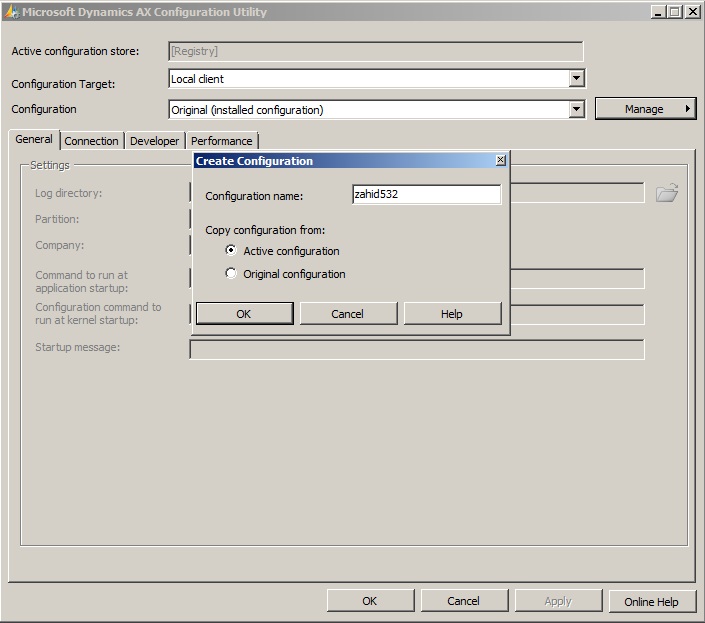Viewport: 705px width, 623px height.
Task: Open the Developer tab
Action: point(154,141)
